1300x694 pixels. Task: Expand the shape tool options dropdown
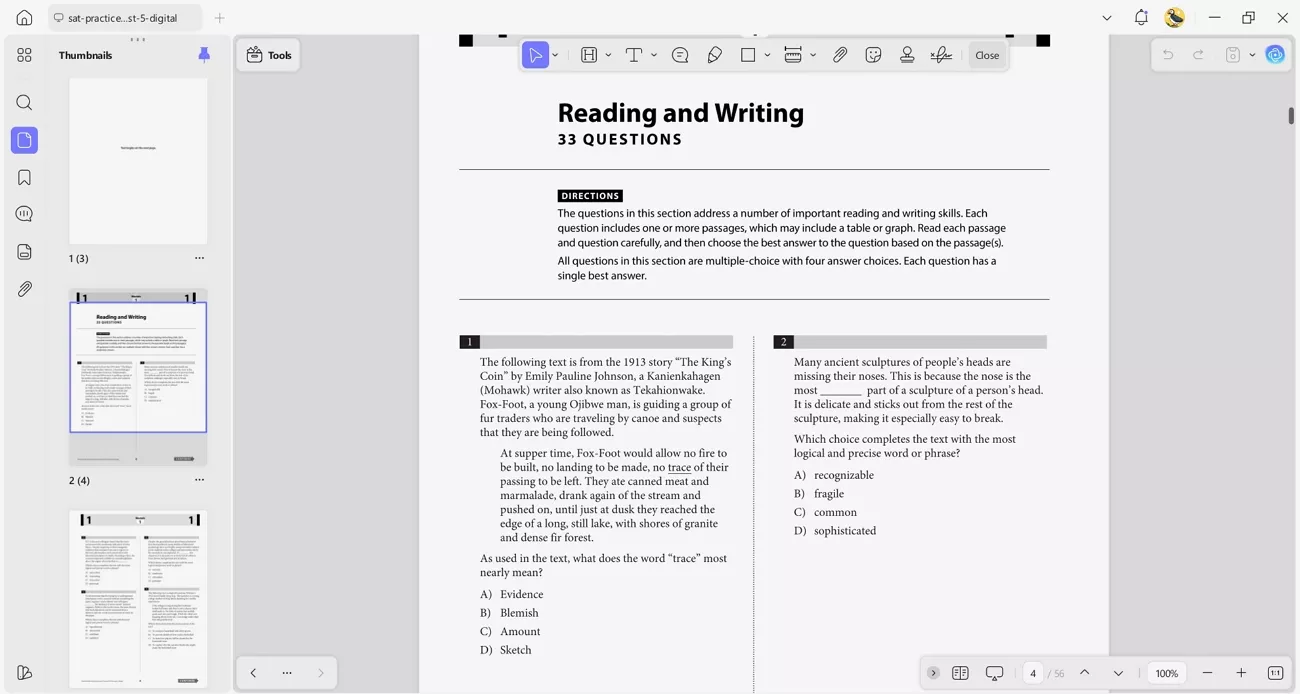(x=766, y=55)
